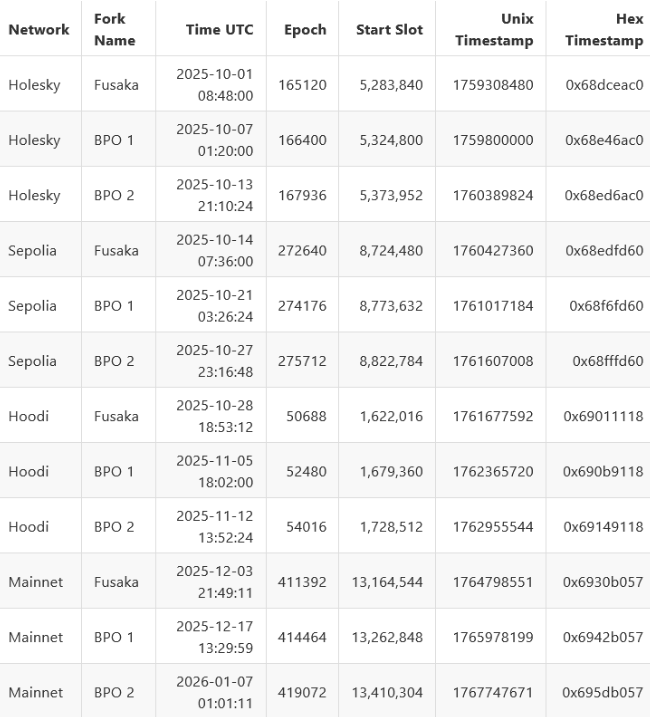Select time 2025-12-17 13:29:59
Image resolution: width=650 pixels, height=717 pixels.
pos(214,637)
